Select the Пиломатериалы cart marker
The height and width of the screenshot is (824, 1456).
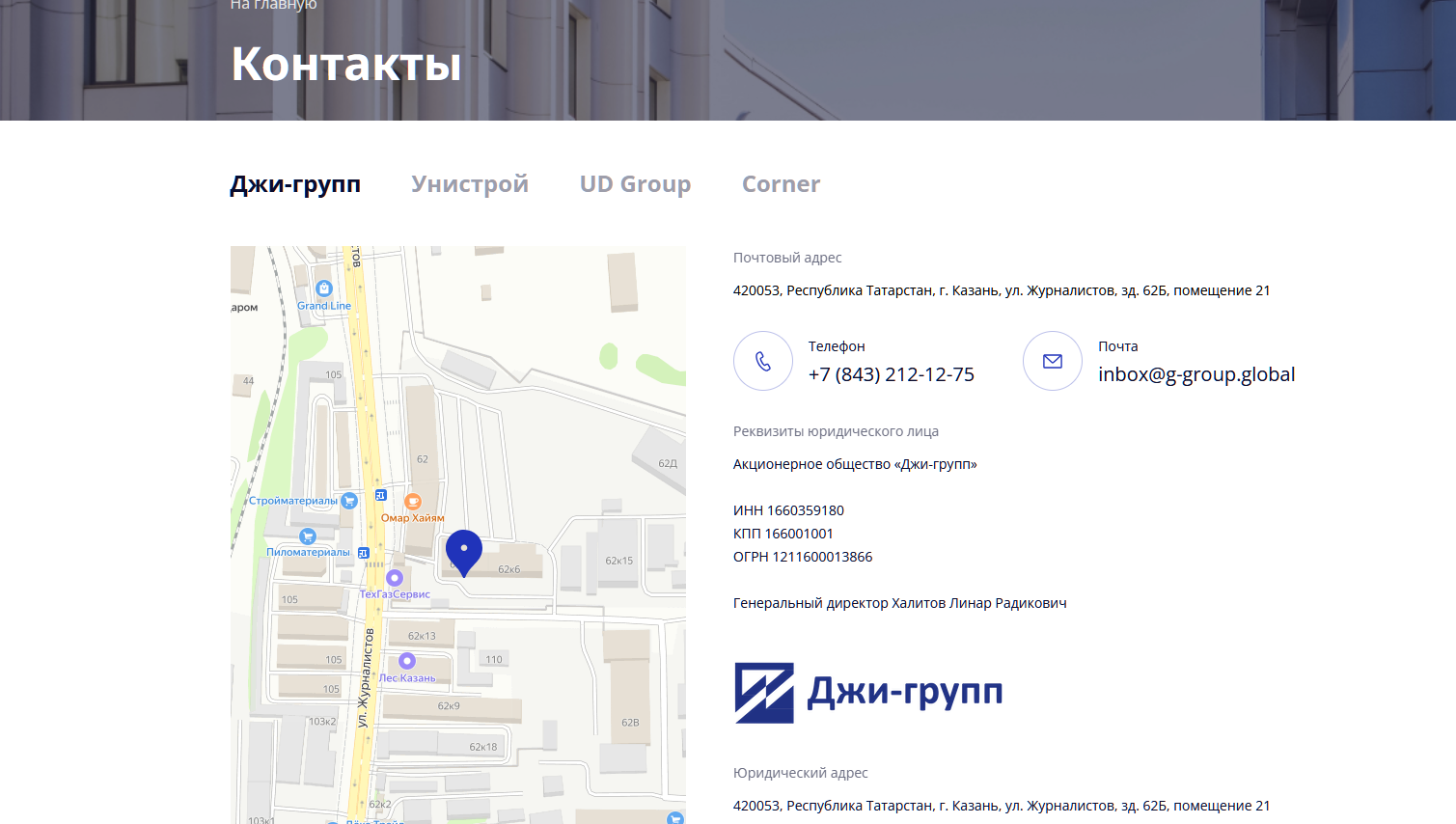click(308, 536)
